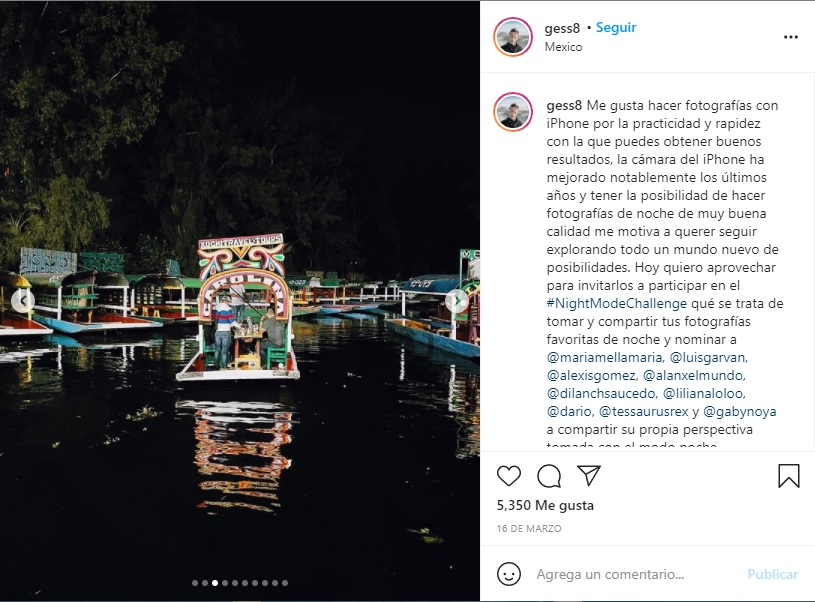
Task: Jump to the last carousel dot
Action: (x=285, y=583)
